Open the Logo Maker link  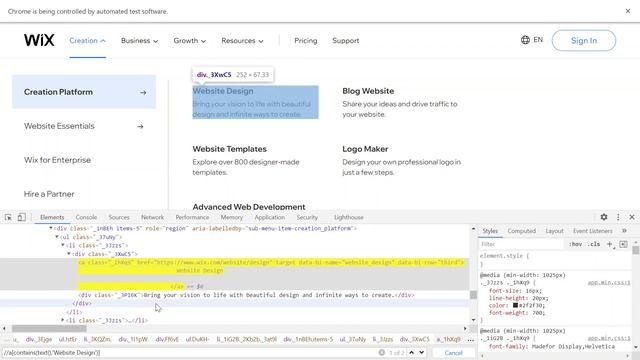(x=365, y=149)
